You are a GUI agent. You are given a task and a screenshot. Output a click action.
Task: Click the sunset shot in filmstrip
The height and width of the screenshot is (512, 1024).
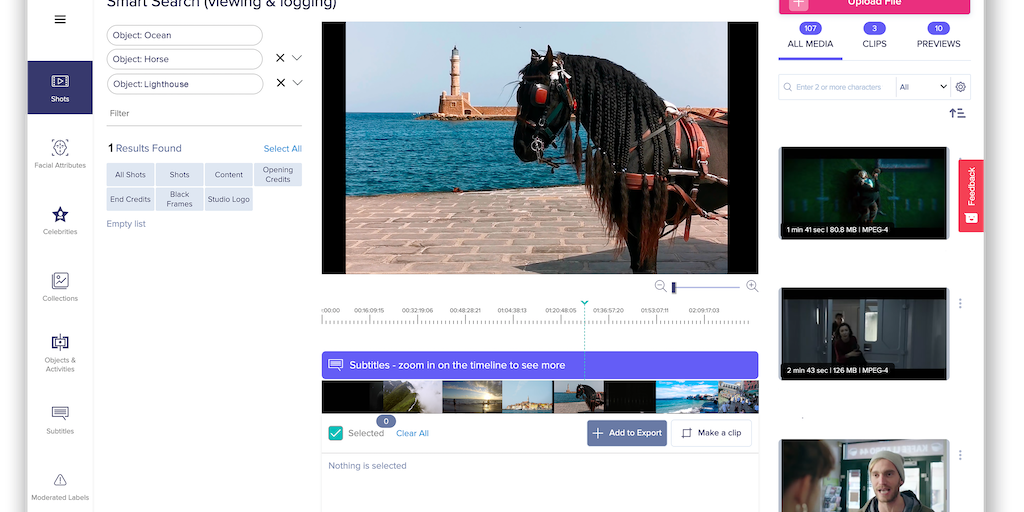(472, 397)
